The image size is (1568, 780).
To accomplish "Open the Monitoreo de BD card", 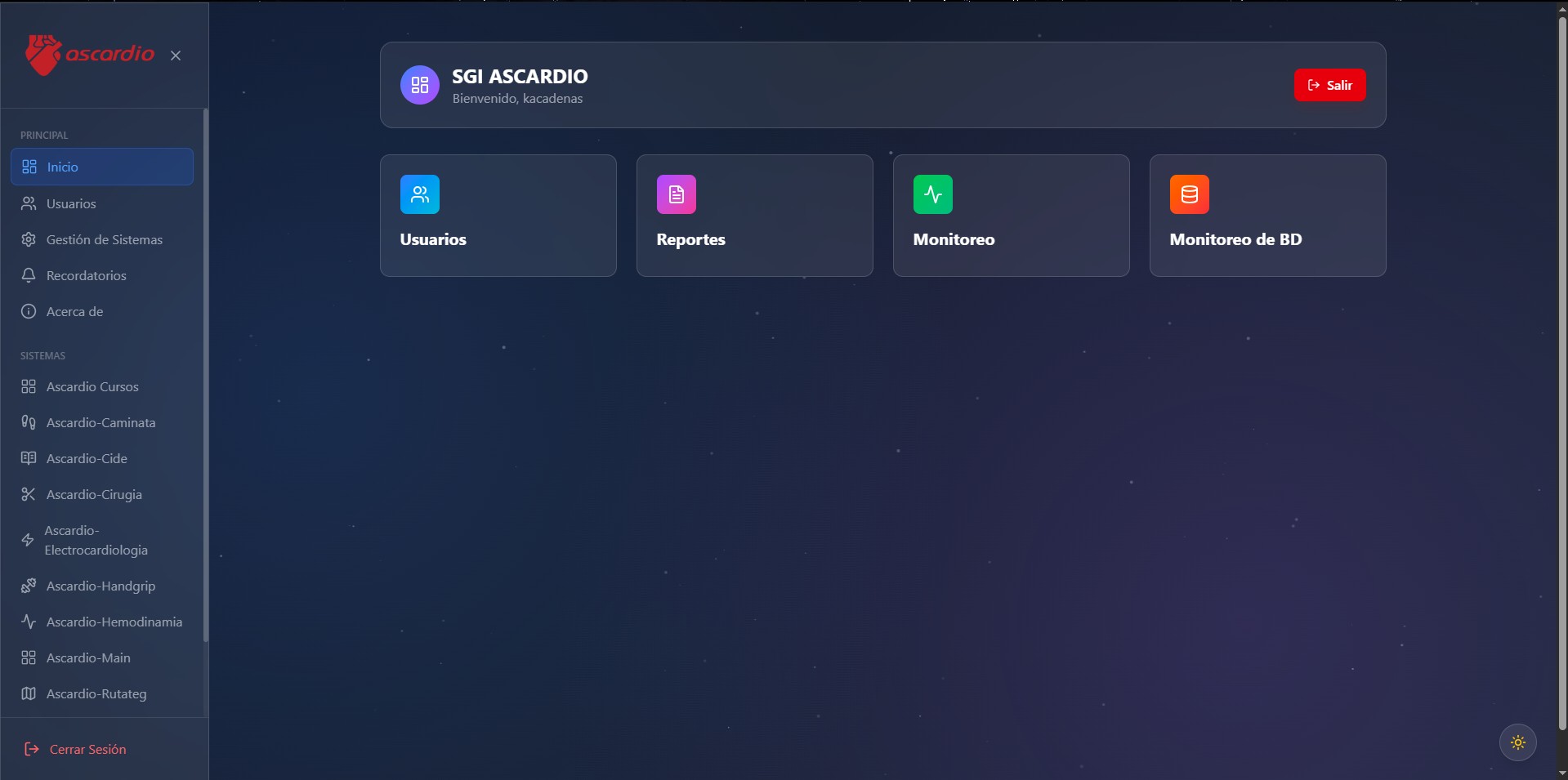I will 1267,216.
